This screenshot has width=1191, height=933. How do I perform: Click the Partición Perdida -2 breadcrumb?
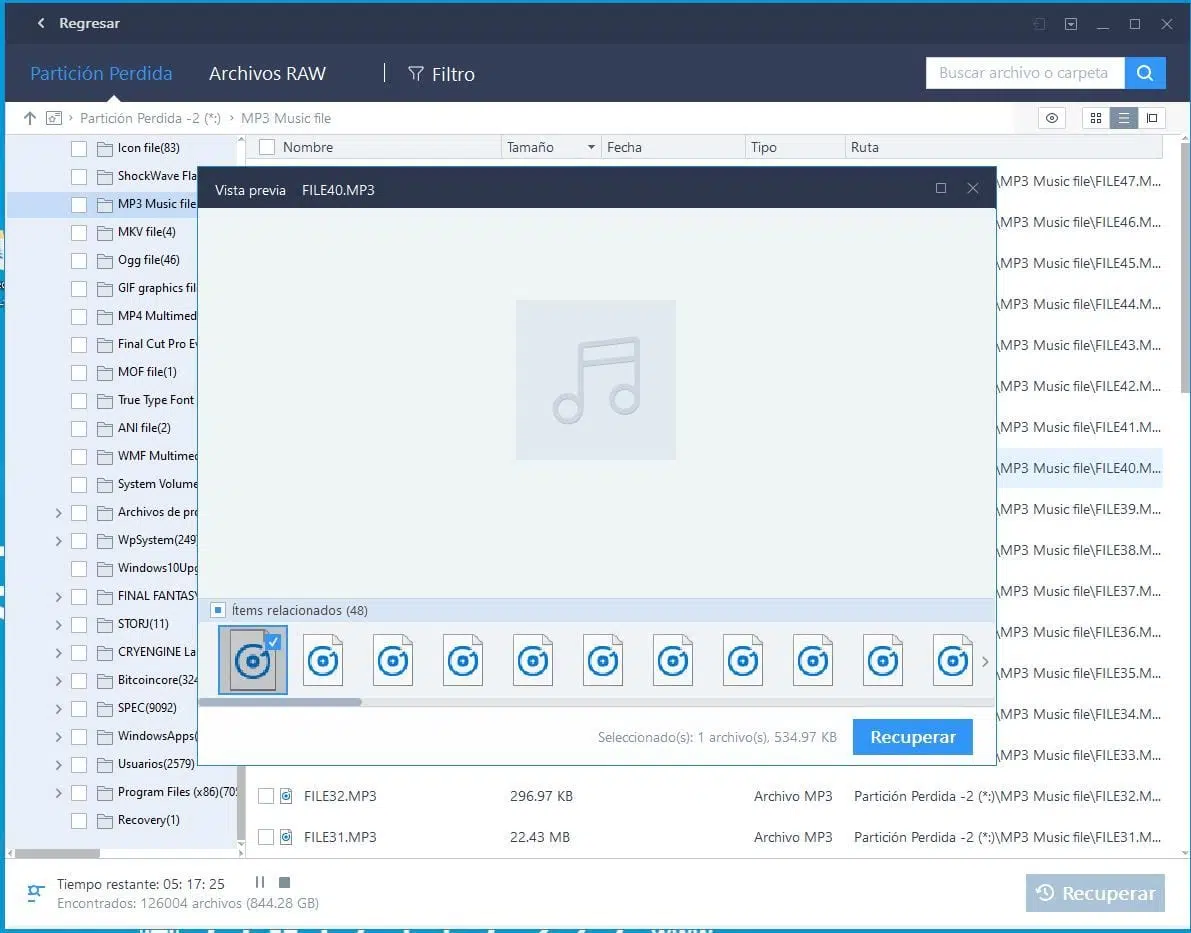tap(150, 118)
